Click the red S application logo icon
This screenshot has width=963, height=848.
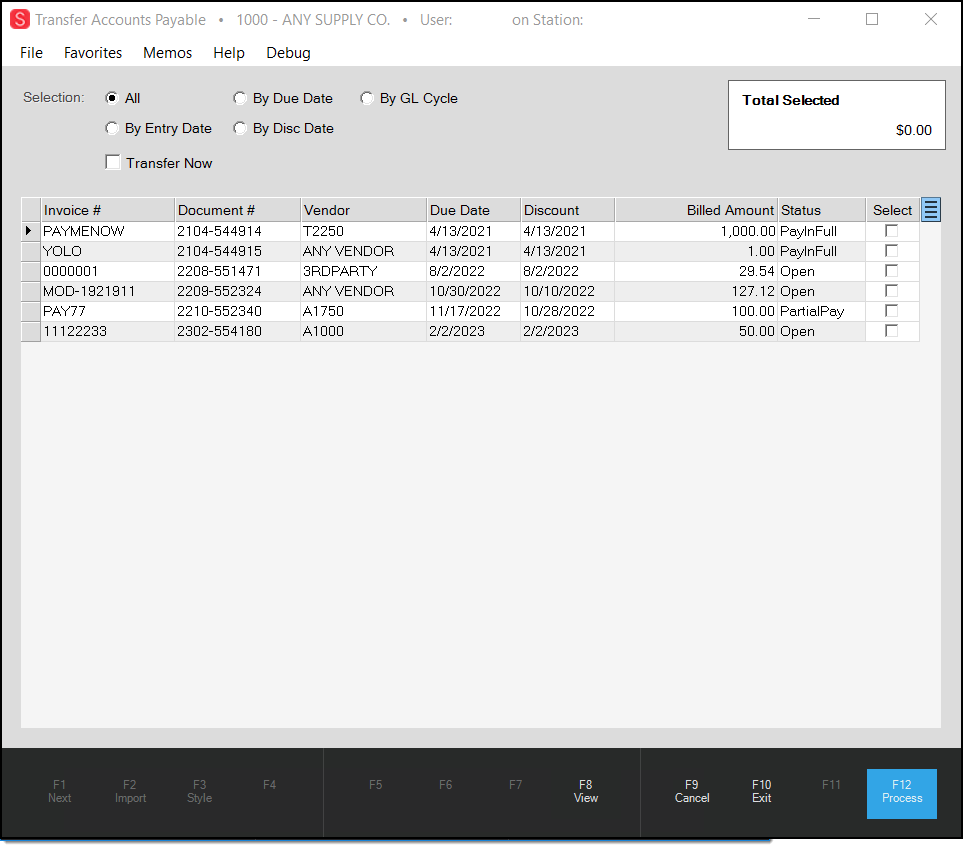20,20
